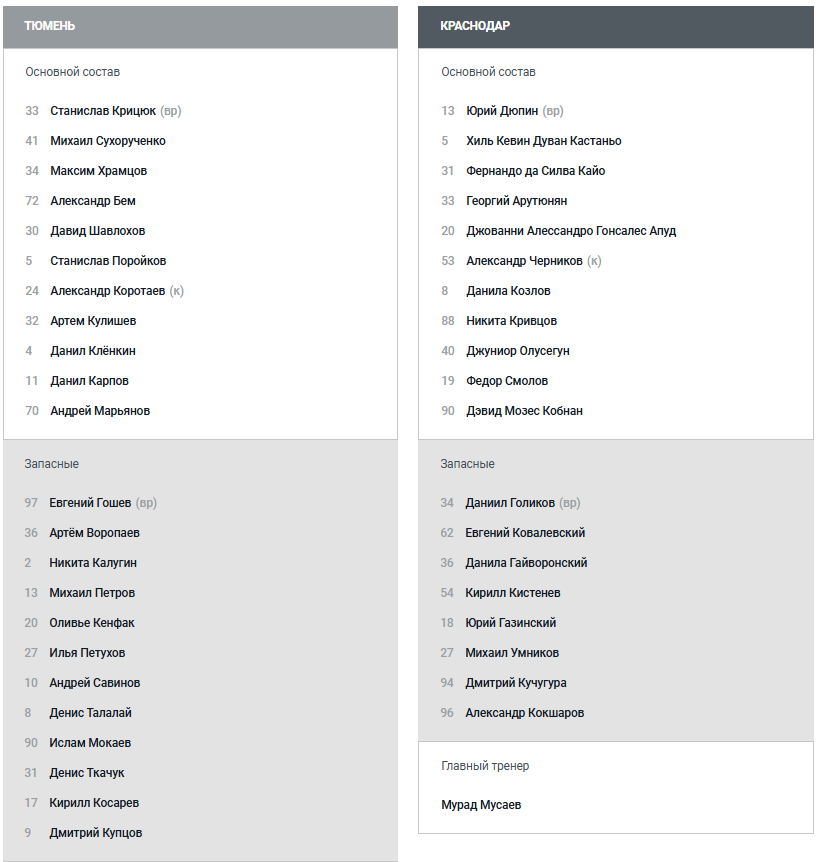
Task: Open Федор Смолов player page
Action: tap(507, 381)
